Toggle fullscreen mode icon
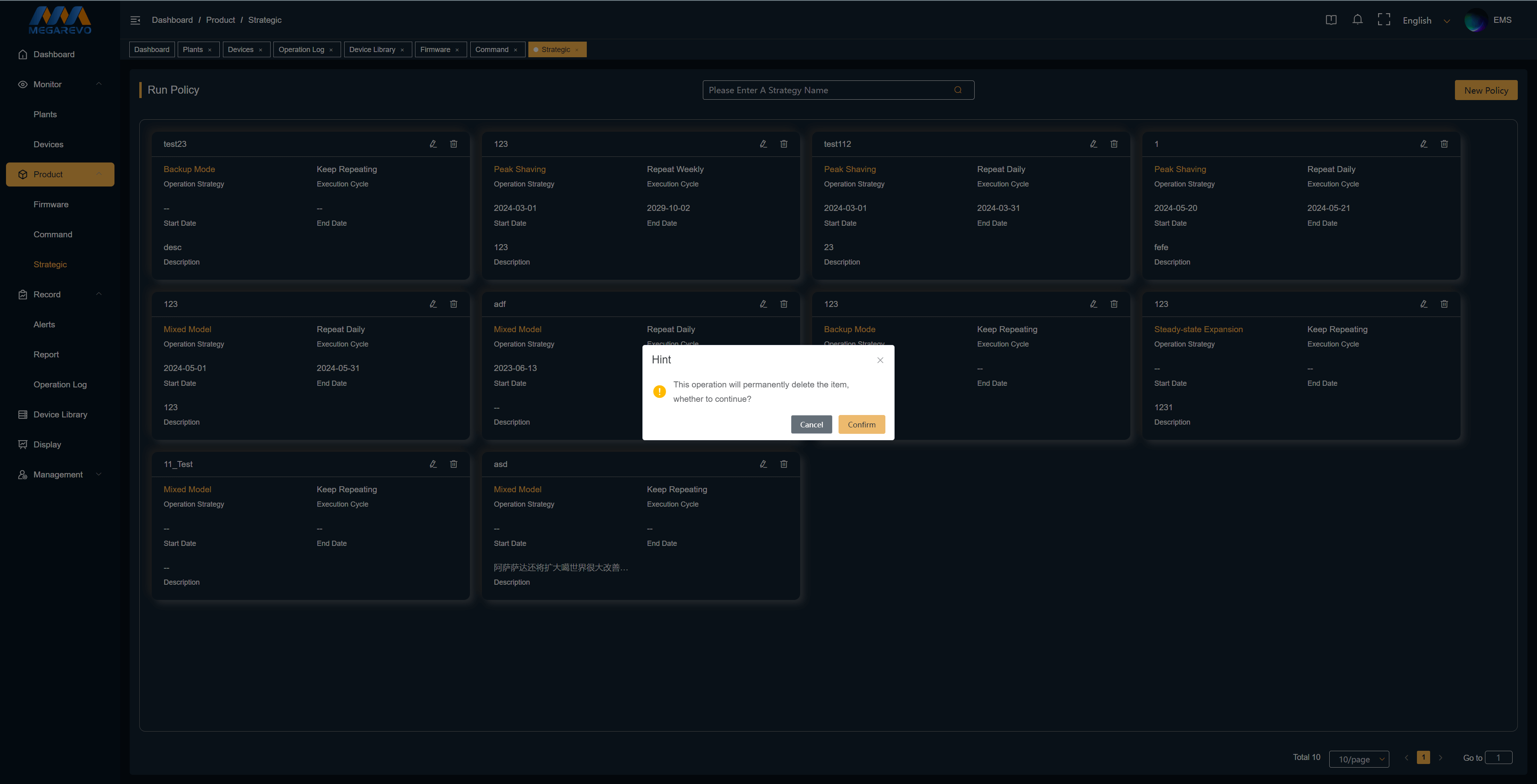 tap(1384, 20)
